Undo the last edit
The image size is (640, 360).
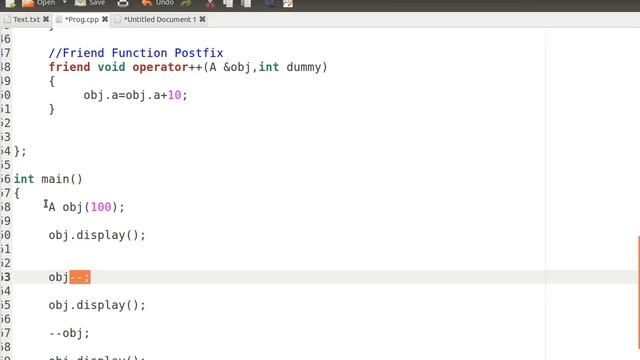(x=157, y=3)
